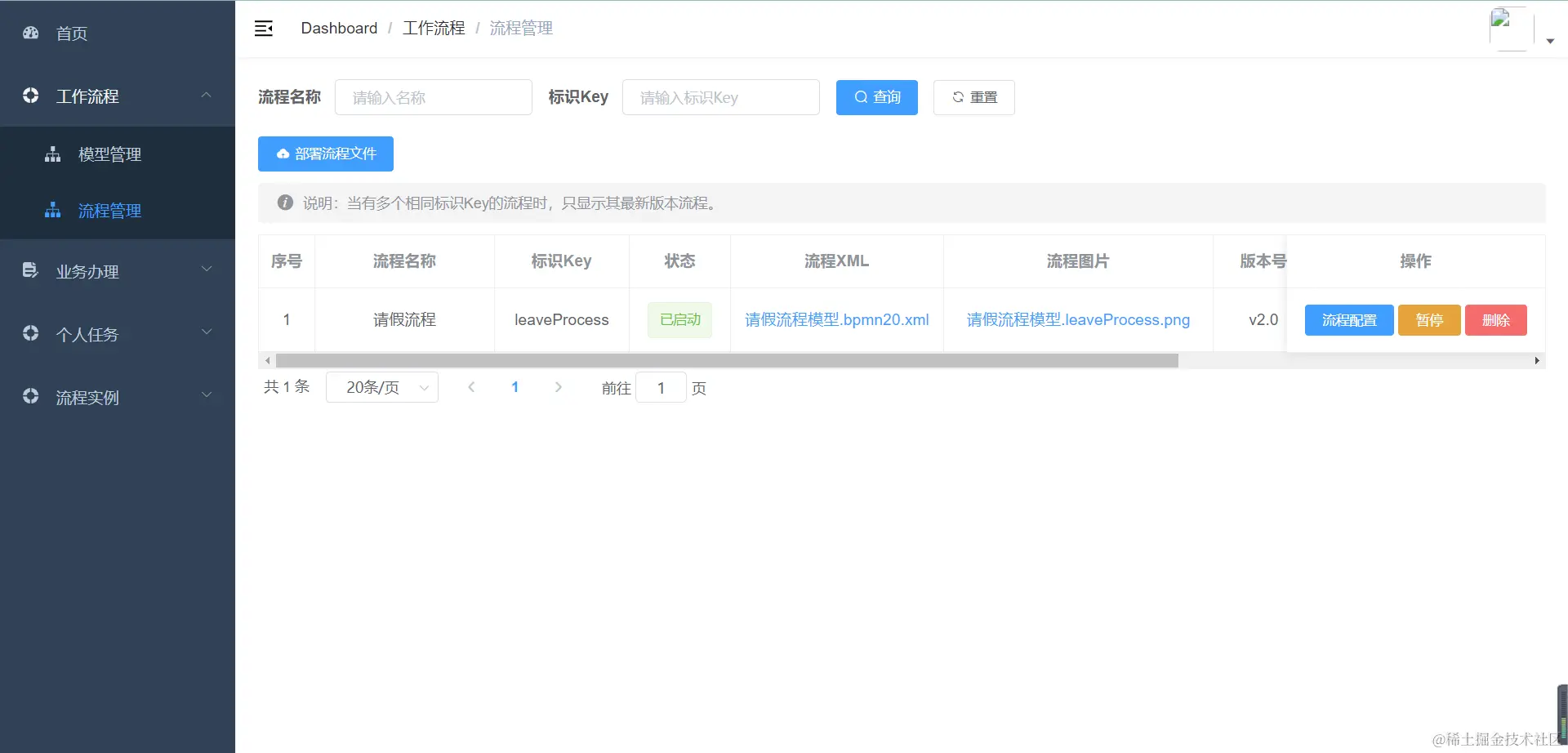The width and height of the screenshot is (1568, 753).
Task: Collapse the 工作流程 submenu arrow
Action: 207,95
